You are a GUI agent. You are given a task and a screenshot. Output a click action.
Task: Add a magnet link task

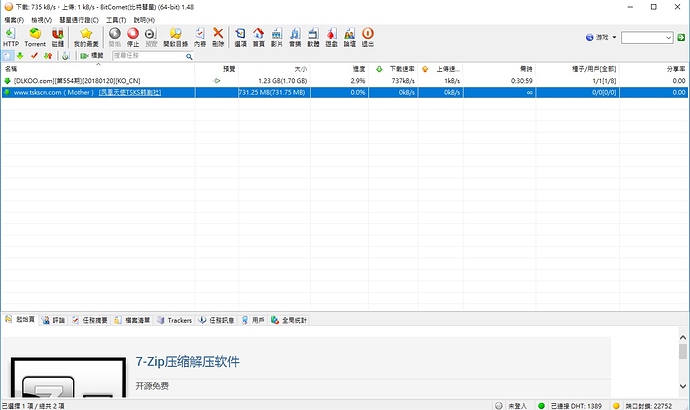[x=58, y=37]
